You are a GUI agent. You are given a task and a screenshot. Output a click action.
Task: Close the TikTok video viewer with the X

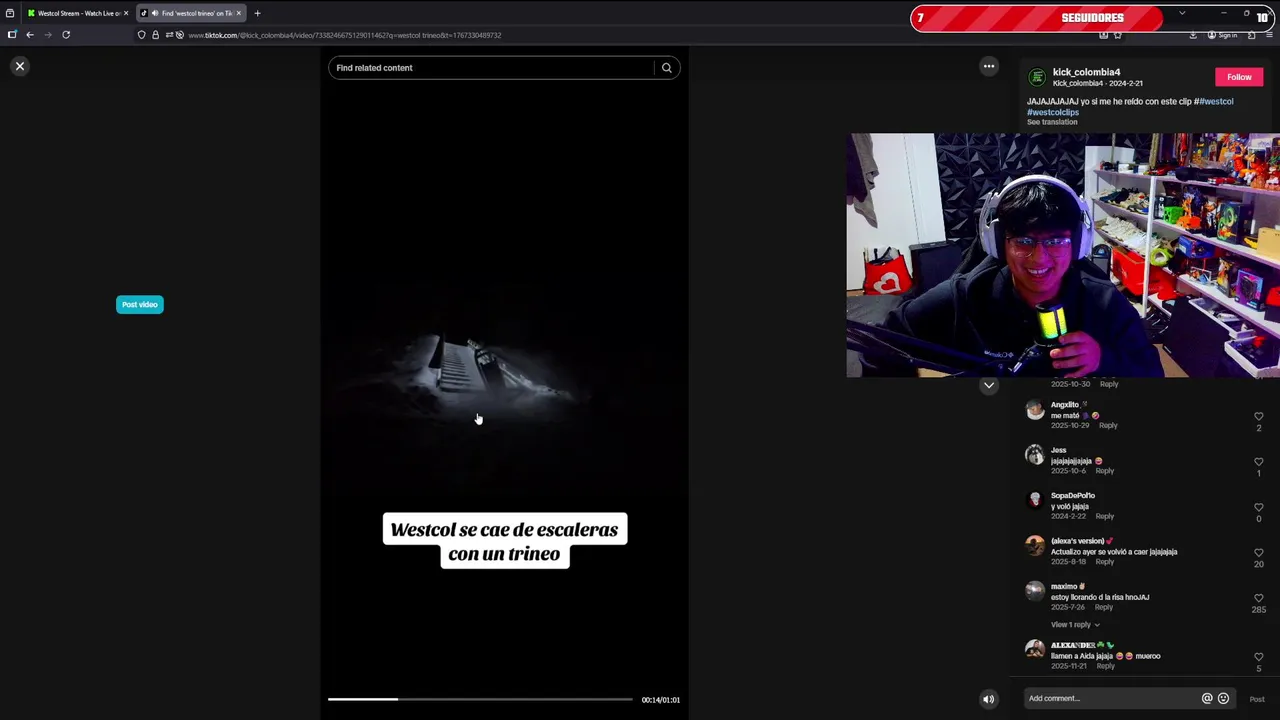pos(20,66)
